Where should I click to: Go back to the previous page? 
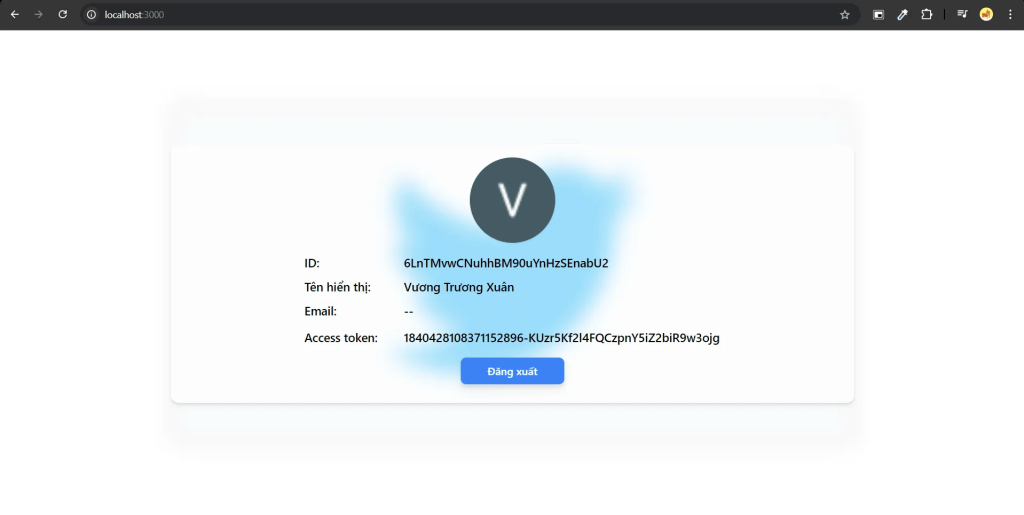tap(14, 14)
